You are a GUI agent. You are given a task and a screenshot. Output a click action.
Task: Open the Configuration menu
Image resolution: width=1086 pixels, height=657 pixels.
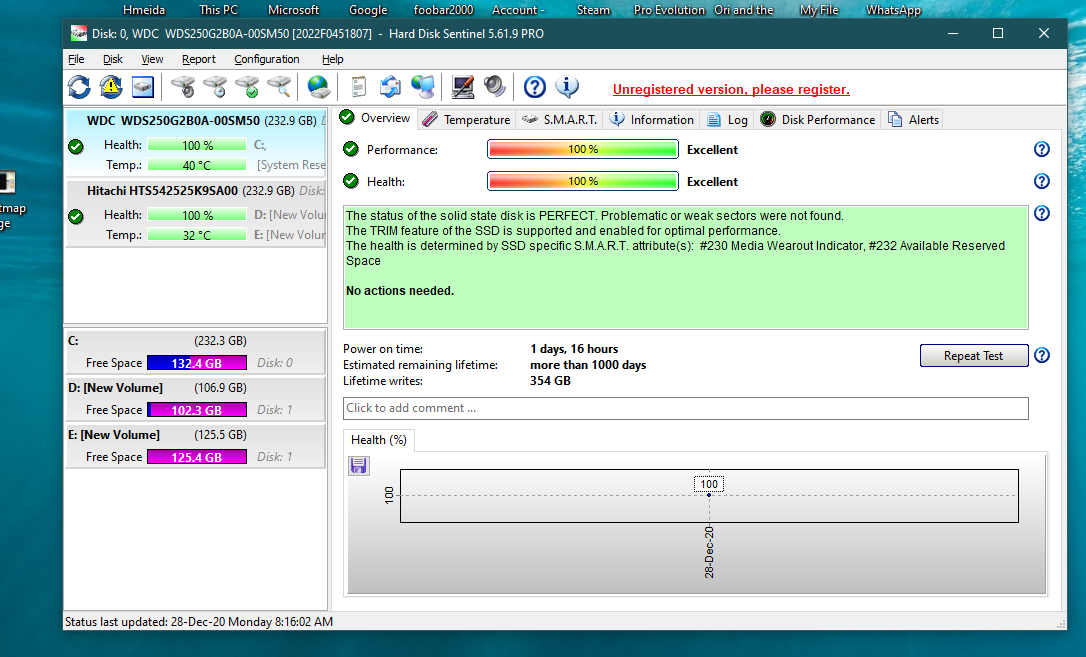[x=267, y=60]
